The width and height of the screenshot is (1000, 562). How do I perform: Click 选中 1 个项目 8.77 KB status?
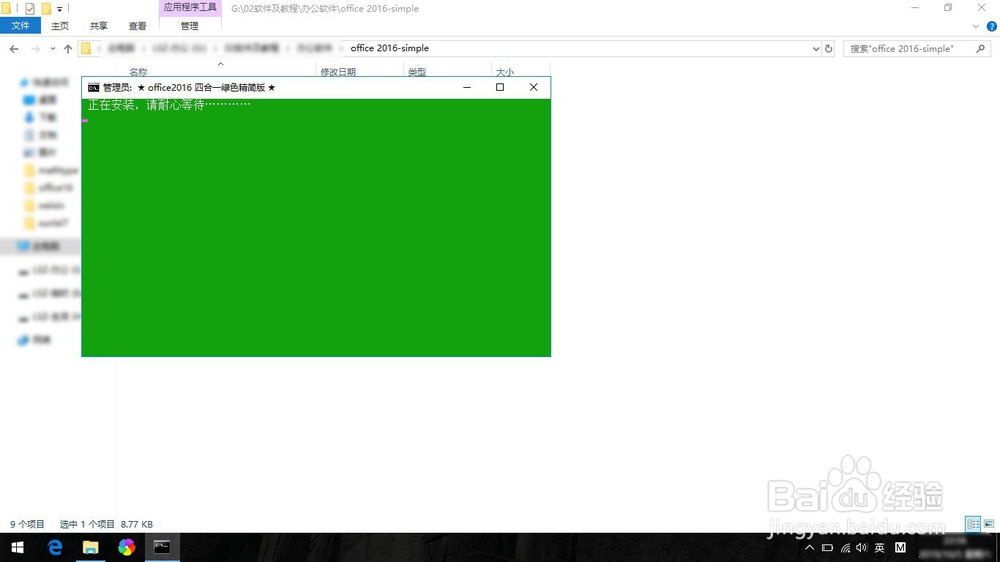coord(107,524)
